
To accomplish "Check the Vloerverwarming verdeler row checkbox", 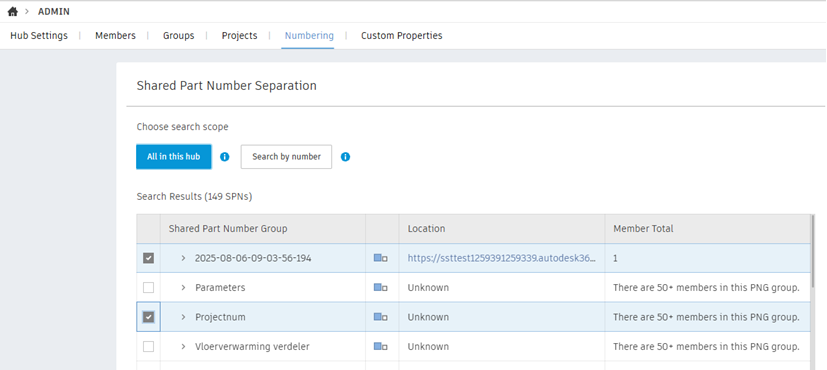I will tap(149, 347).
